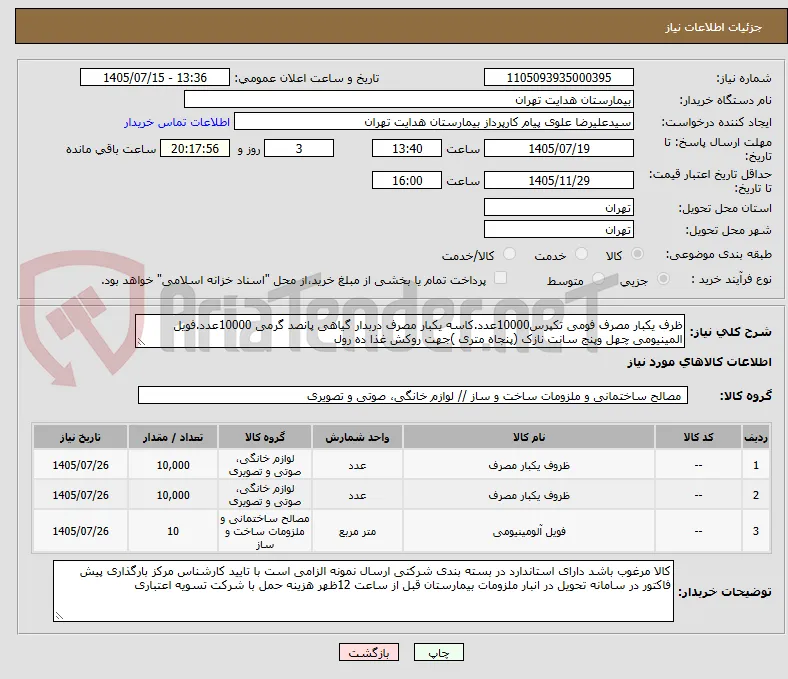Click the چاپ print button
The height and width of the screenshot is (679, 788).
coord(439,652)
